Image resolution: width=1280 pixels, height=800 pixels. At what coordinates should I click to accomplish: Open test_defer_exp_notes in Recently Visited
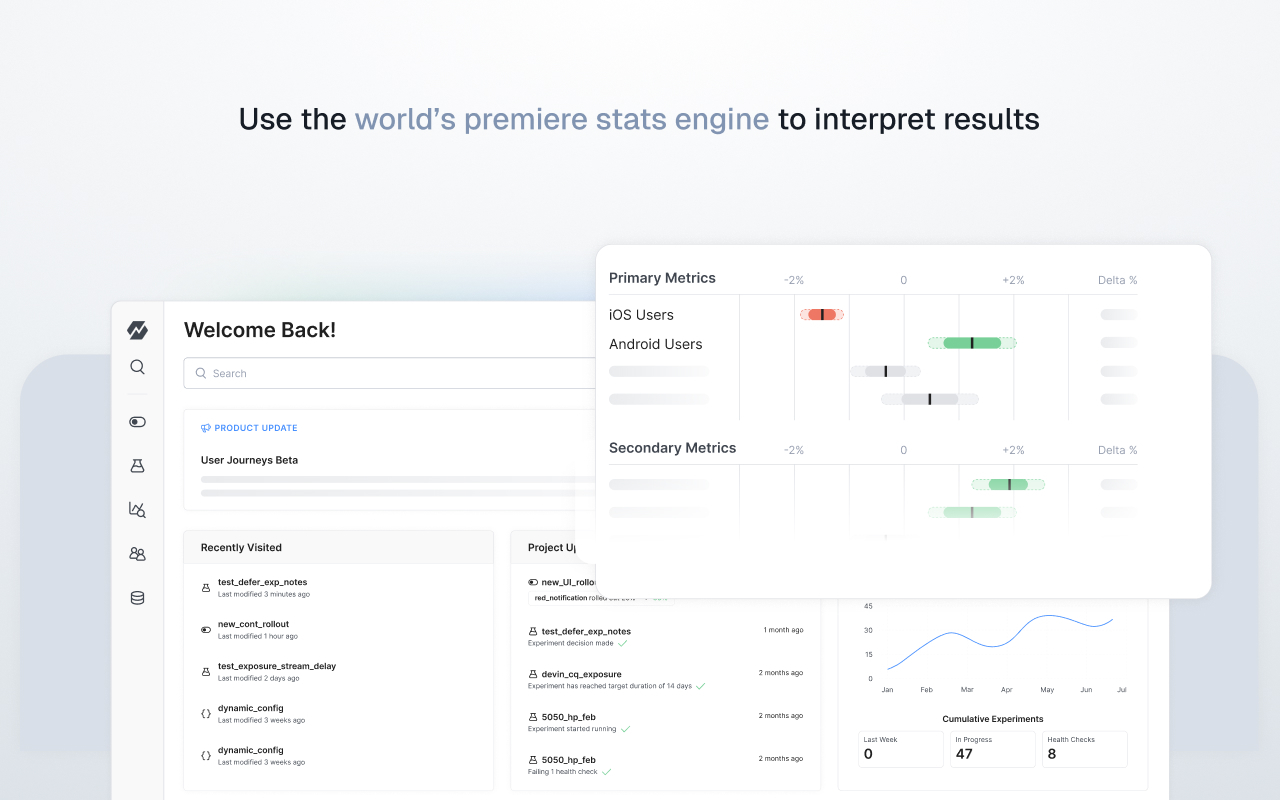pyautogui.click(x=262, y=582)
